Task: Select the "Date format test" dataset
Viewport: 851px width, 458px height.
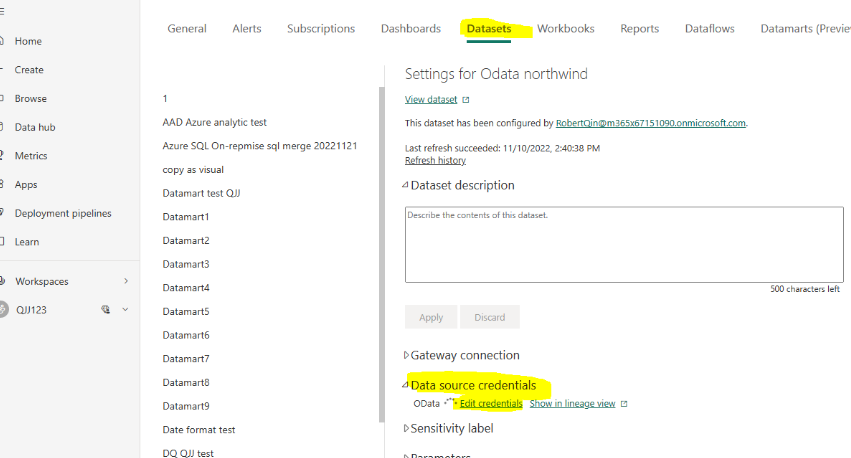Action: pyautogui.click(x=199, y=430)
